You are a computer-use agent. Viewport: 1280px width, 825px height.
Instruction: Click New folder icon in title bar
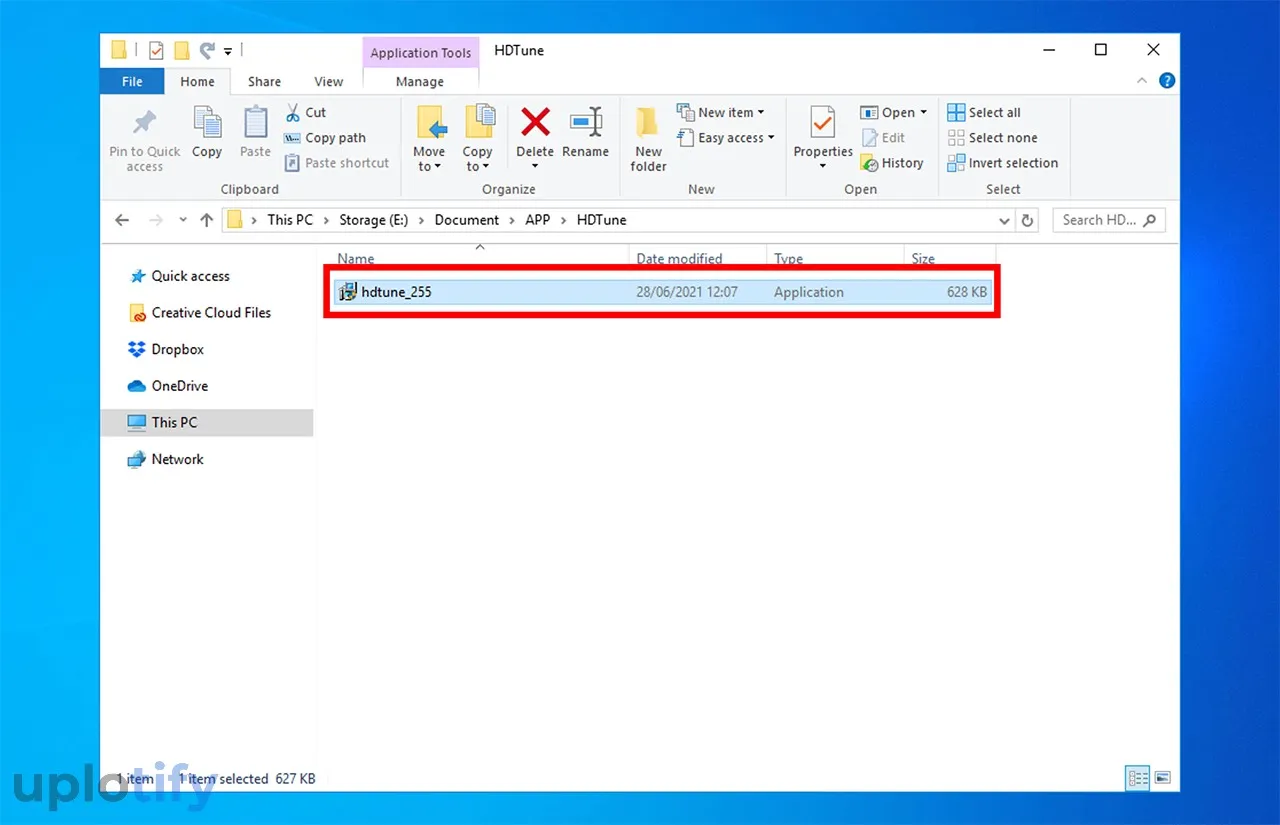click(x=182, y=50)
